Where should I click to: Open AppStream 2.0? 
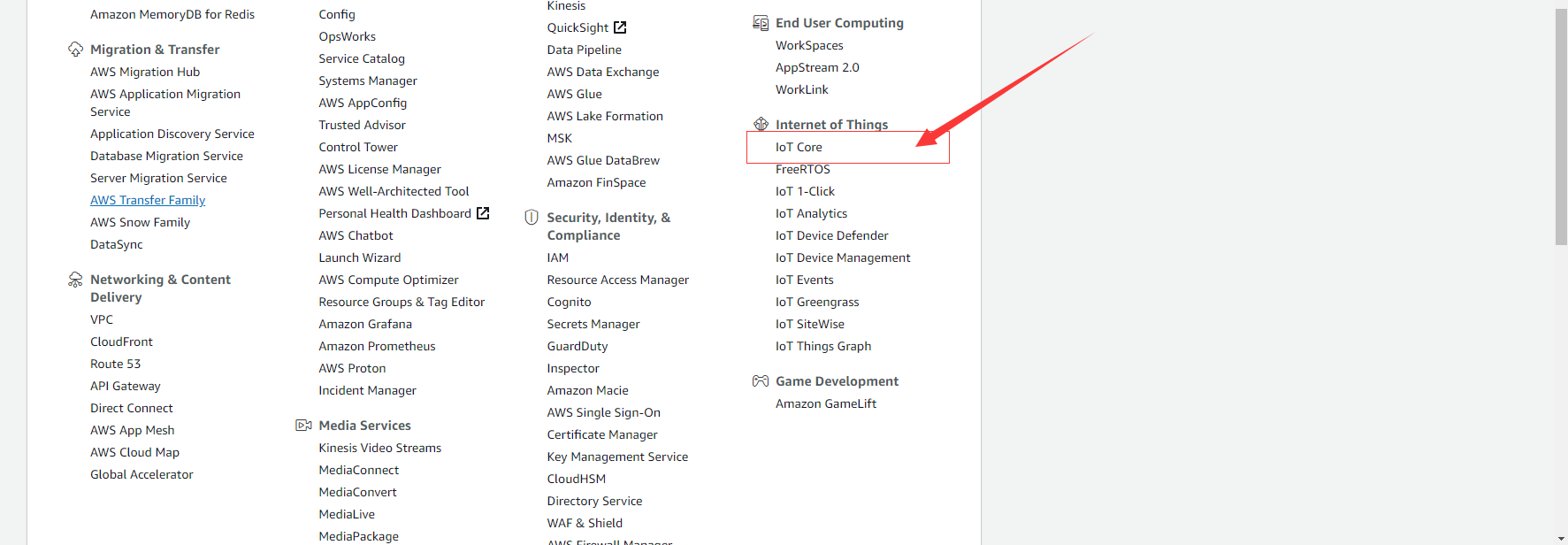pyautogui.click(x=817, y=67)
